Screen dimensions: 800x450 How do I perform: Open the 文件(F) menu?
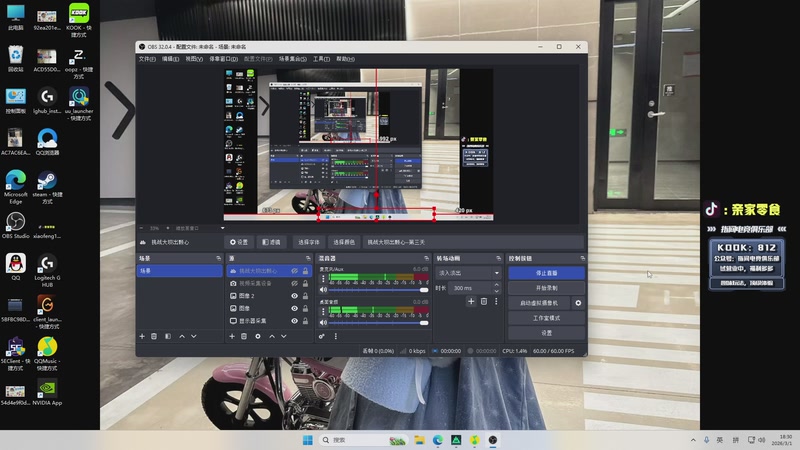click(147, 59)
